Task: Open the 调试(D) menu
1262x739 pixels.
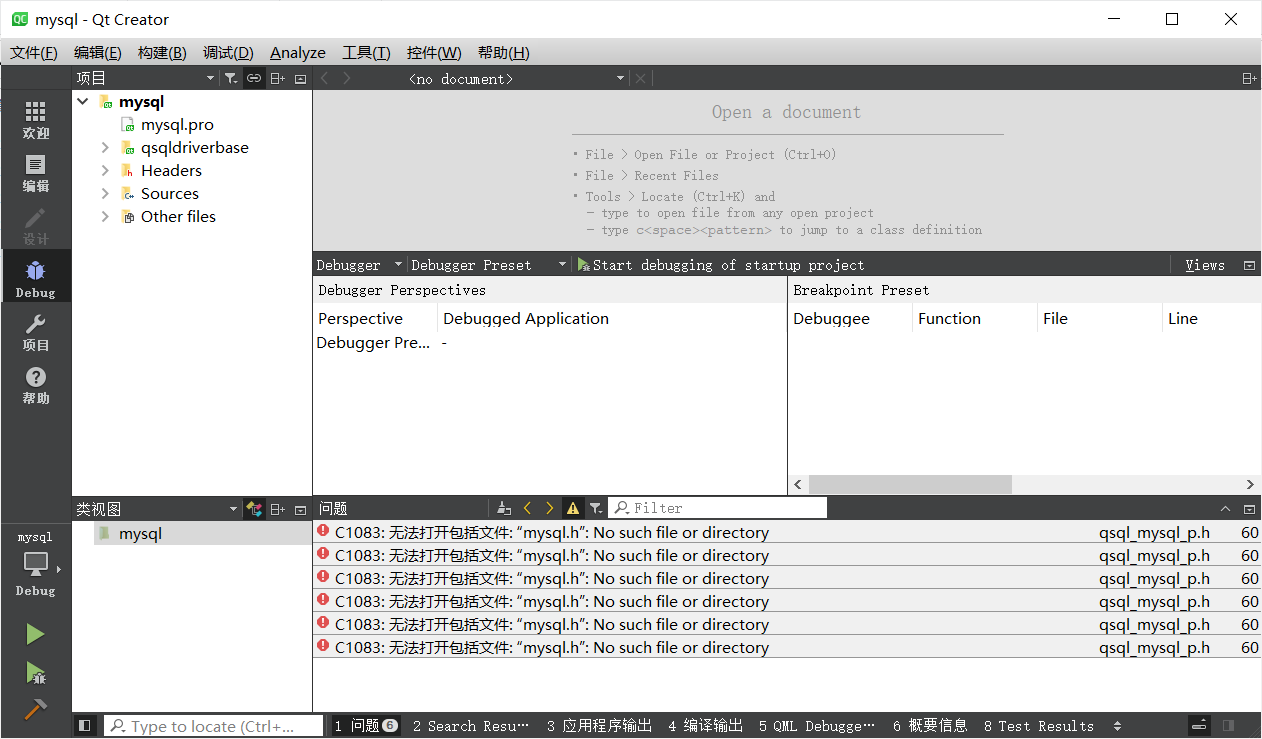Action: (x=228, y=53)
